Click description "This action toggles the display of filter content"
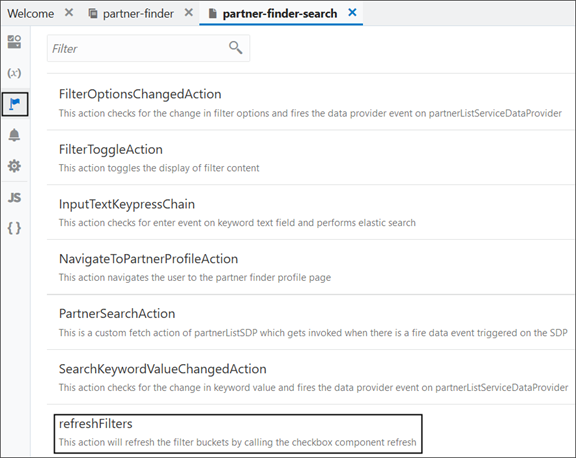 coord(159,168)
